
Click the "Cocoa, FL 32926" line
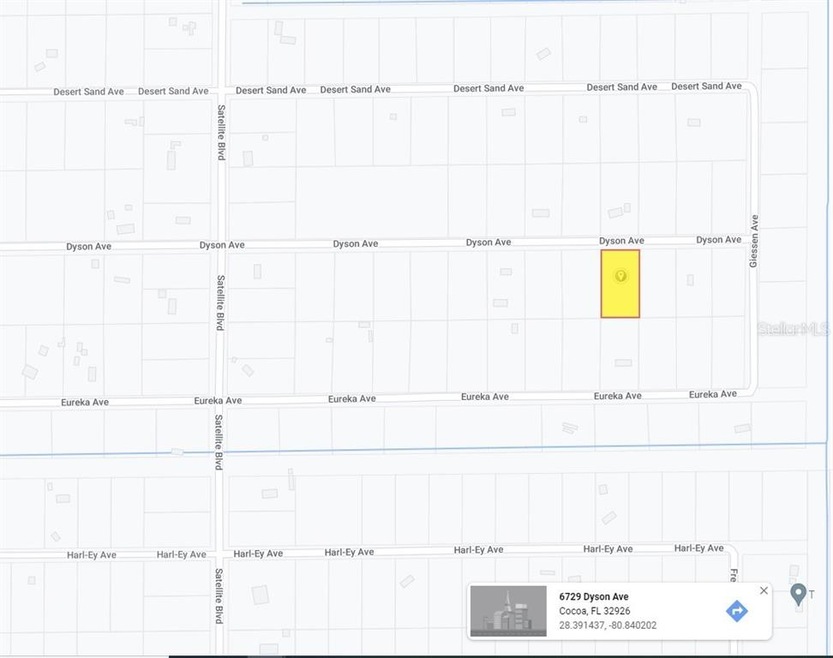(x=594, y=611)
